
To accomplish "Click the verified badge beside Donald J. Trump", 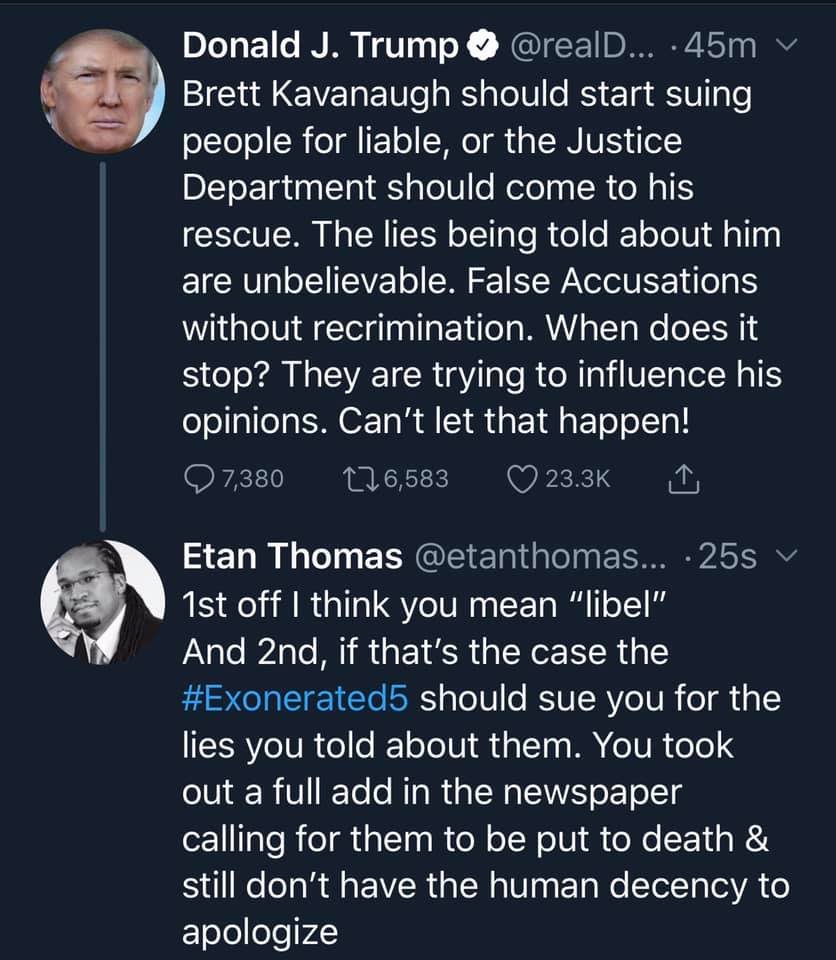I will pyautogui.click(x=484, y=45).
